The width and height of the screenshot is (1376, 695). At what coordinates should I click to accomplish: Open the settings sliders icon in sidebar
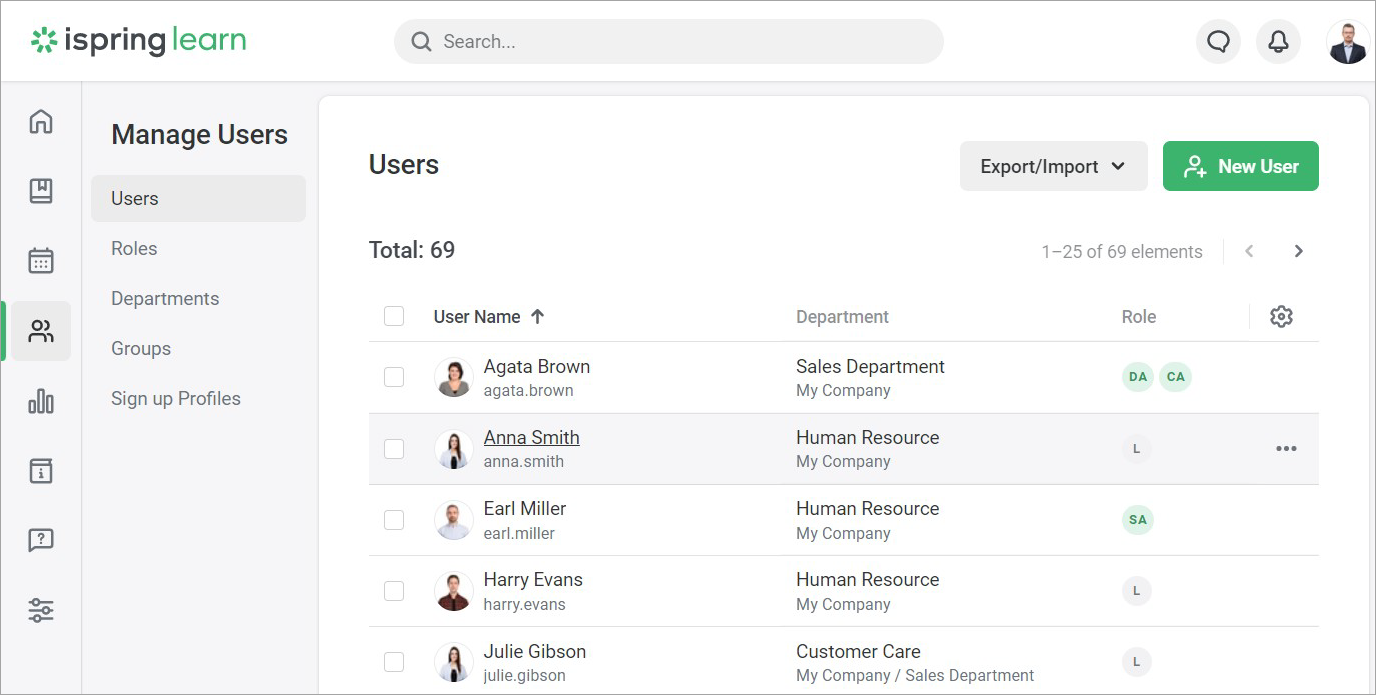pos(41,610)
